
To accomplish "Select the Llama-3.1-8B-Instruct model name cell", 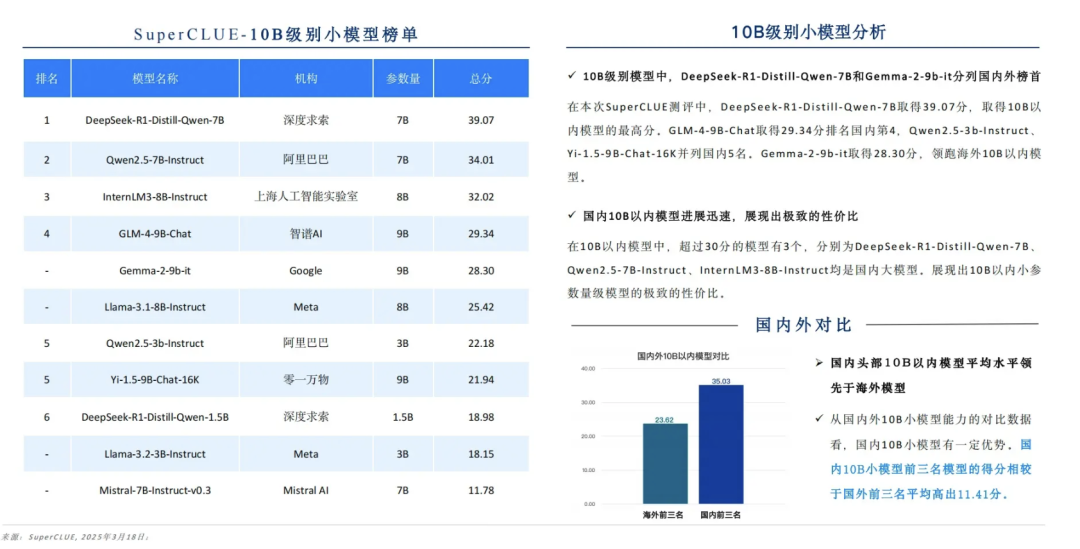I will point(155,307).
